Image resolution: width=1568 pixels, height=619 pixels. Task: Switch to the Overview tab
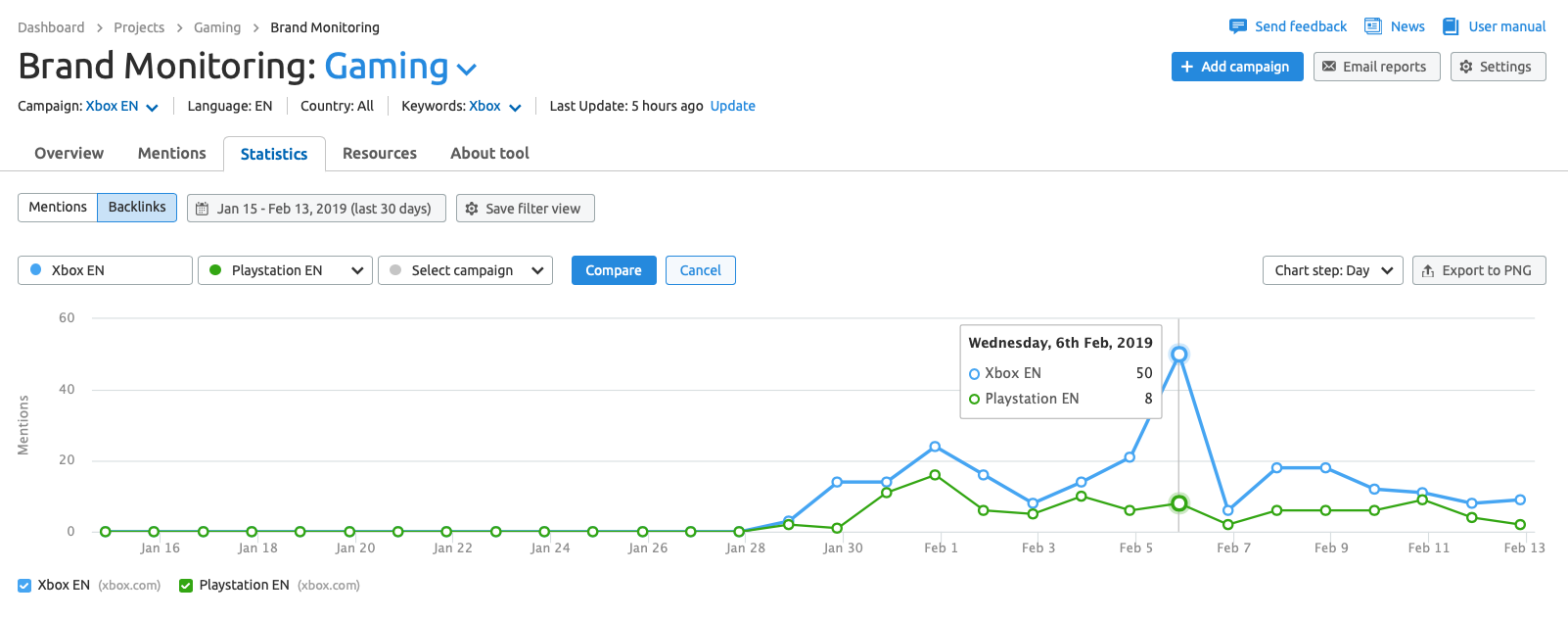[69, 154]
